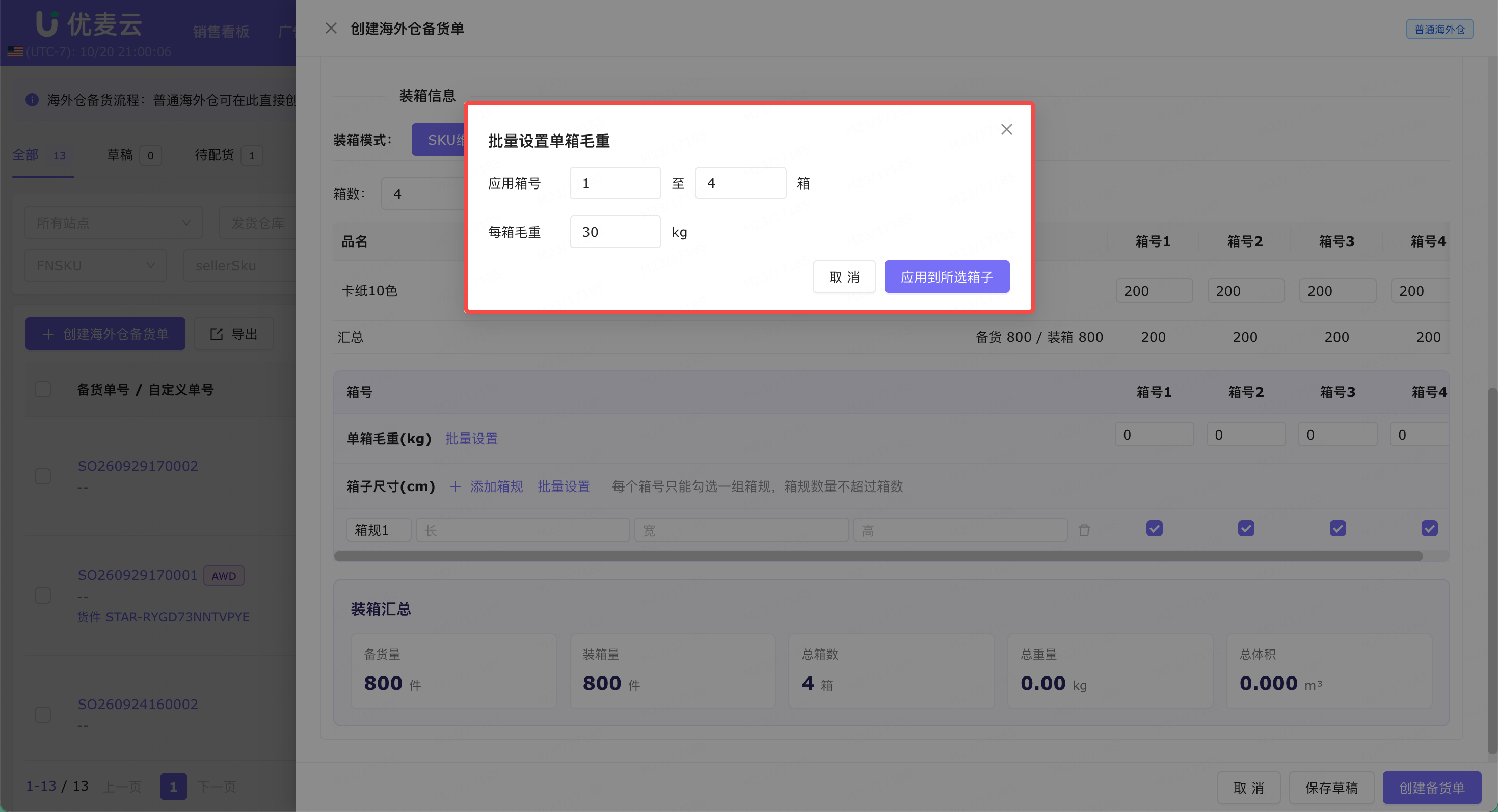Click the 优麦云 logo
The image size is (1498, 812).
point(89,24)
